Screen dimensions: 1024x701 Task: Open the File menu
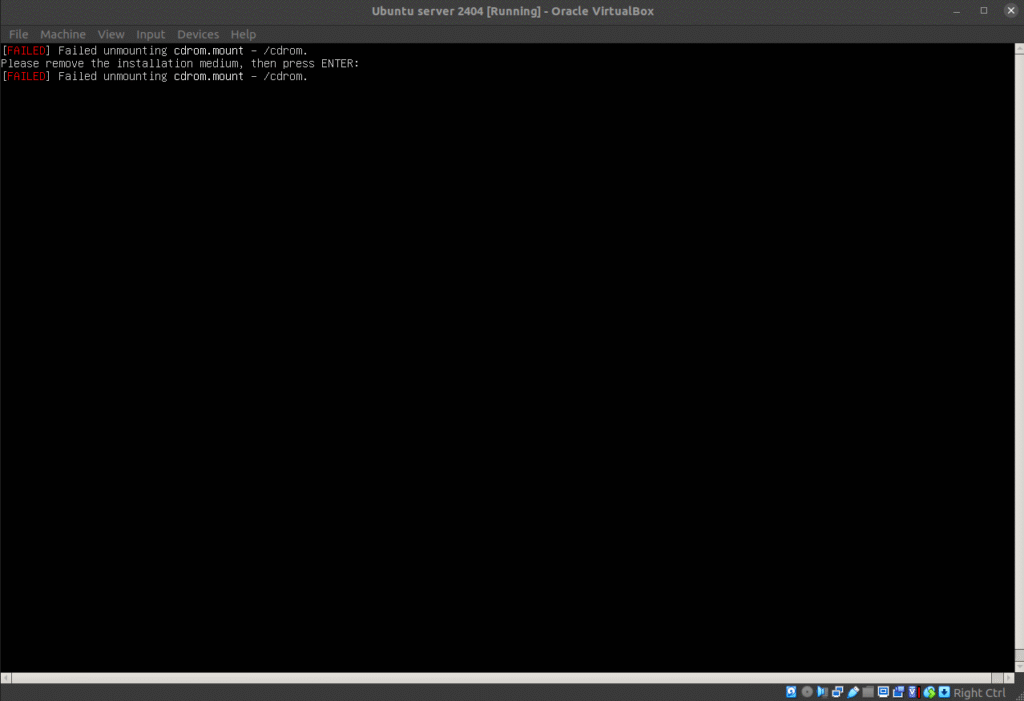pos(18,34)
